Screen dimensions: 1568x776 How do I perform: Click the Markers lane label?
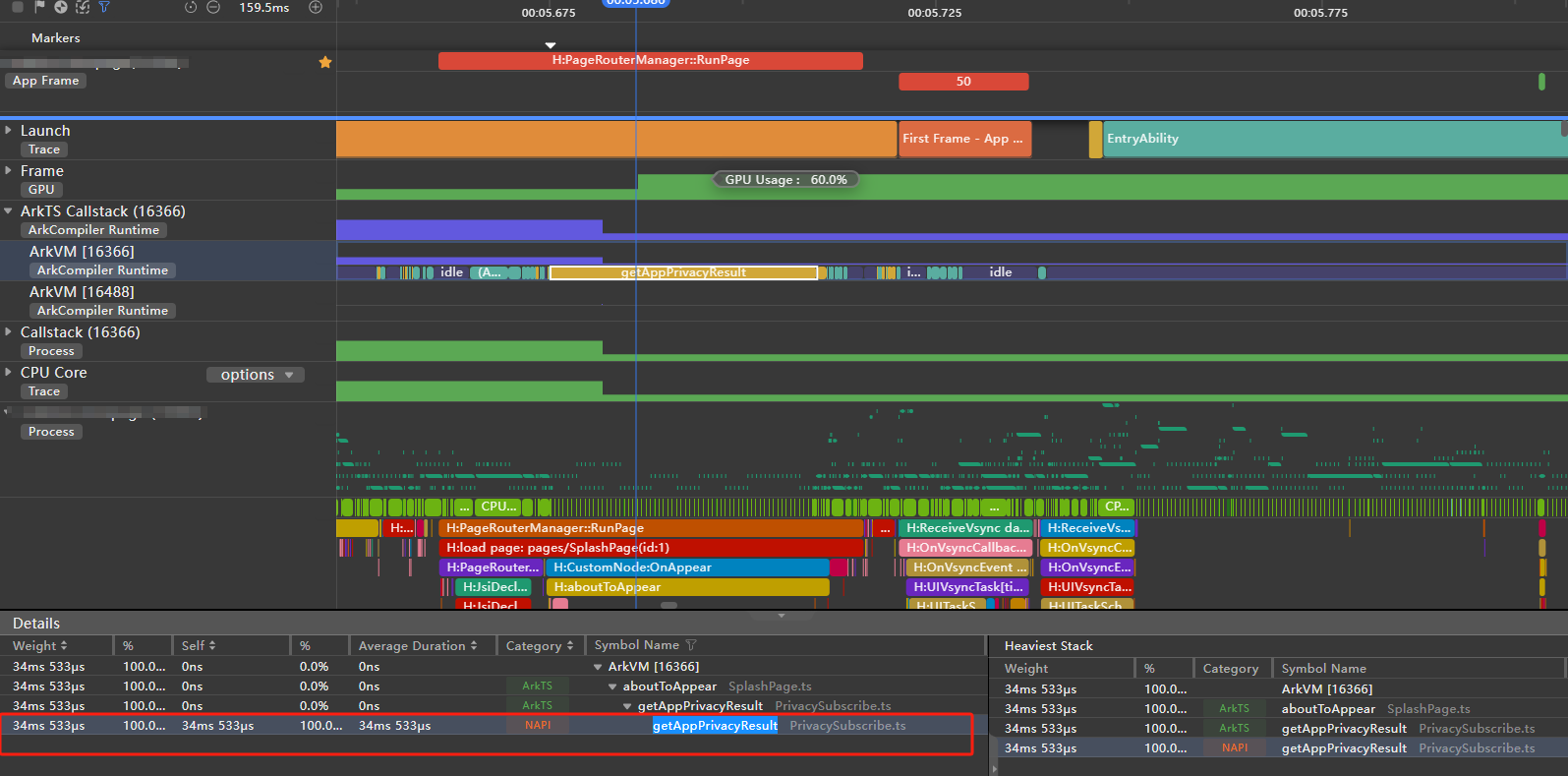pyautogui.click(x=56, y=37)
